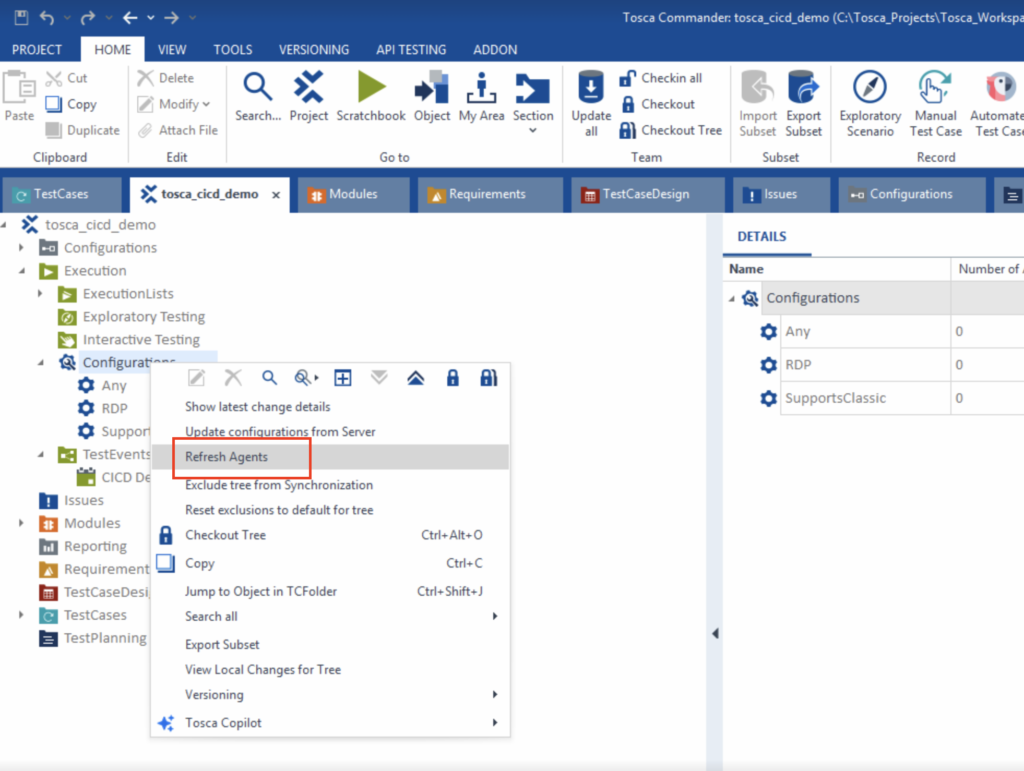Click the Cut button
The height and width of the screenshot is (771, 1024).
[x=66, y=78]
